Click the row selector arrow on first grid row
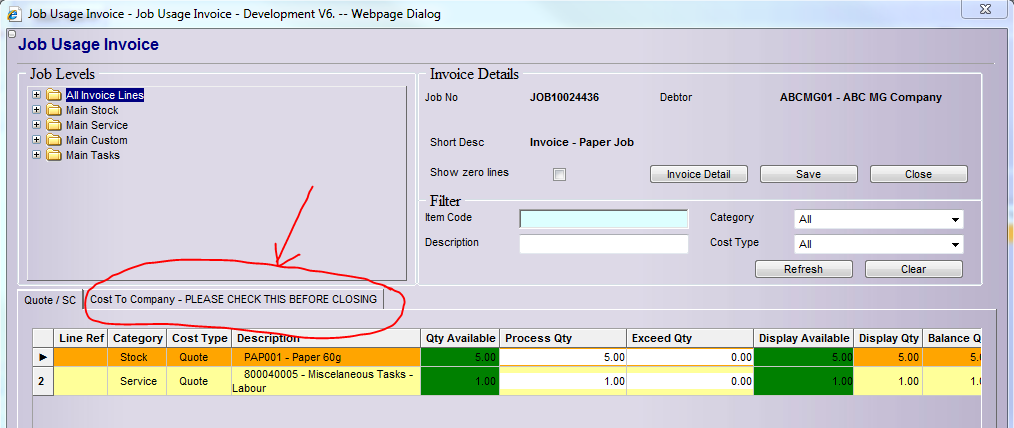 [x=43, y=357]
